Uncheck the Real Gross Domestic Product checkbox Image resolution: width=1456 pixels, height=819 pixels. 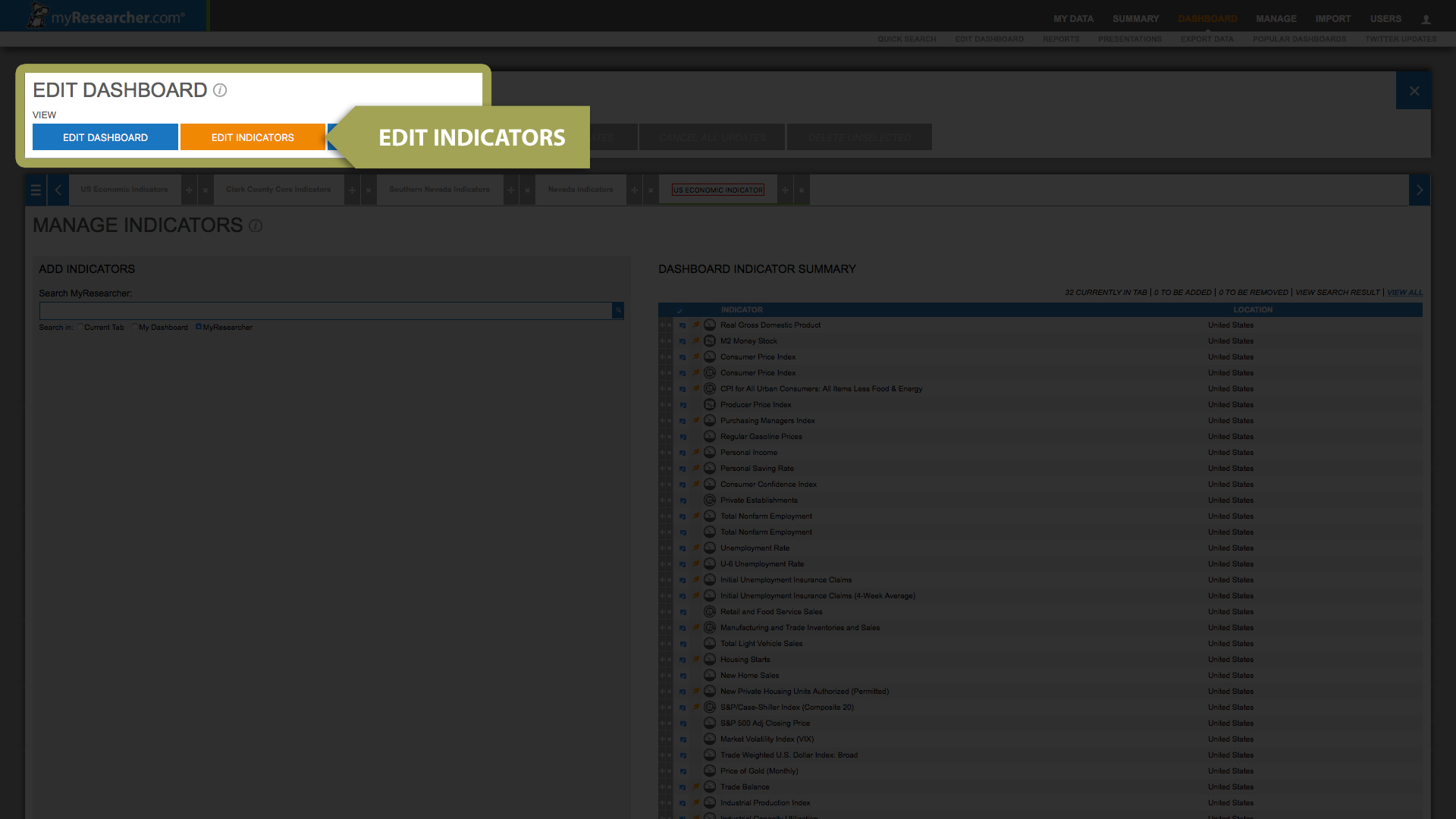click(x=682, y=326)
